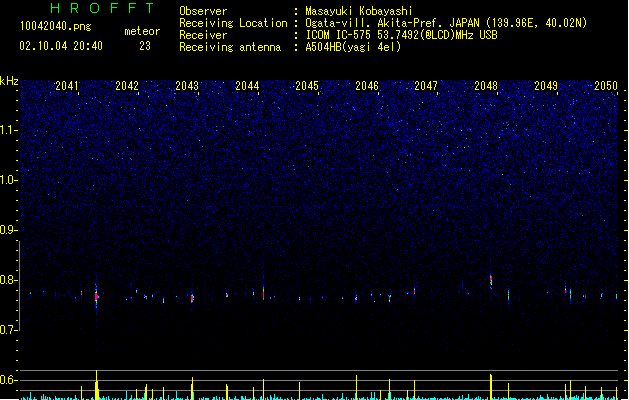Click the 1.1 kHz axis label
629x400 pixels.
pyautogui.click(x=9, y=130)
